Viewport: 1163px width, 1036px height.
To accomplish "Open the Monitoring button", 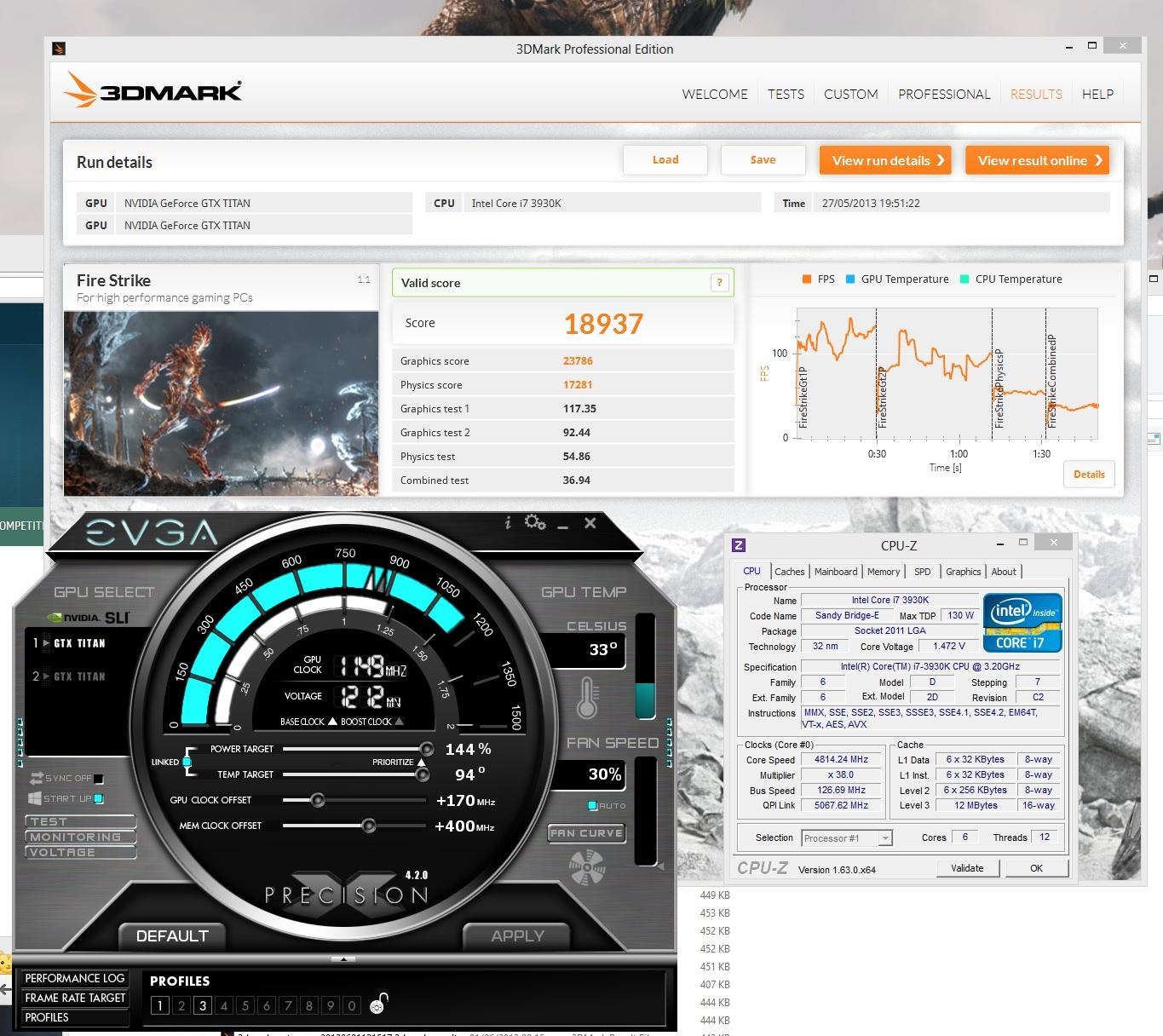I will (81, 837).
